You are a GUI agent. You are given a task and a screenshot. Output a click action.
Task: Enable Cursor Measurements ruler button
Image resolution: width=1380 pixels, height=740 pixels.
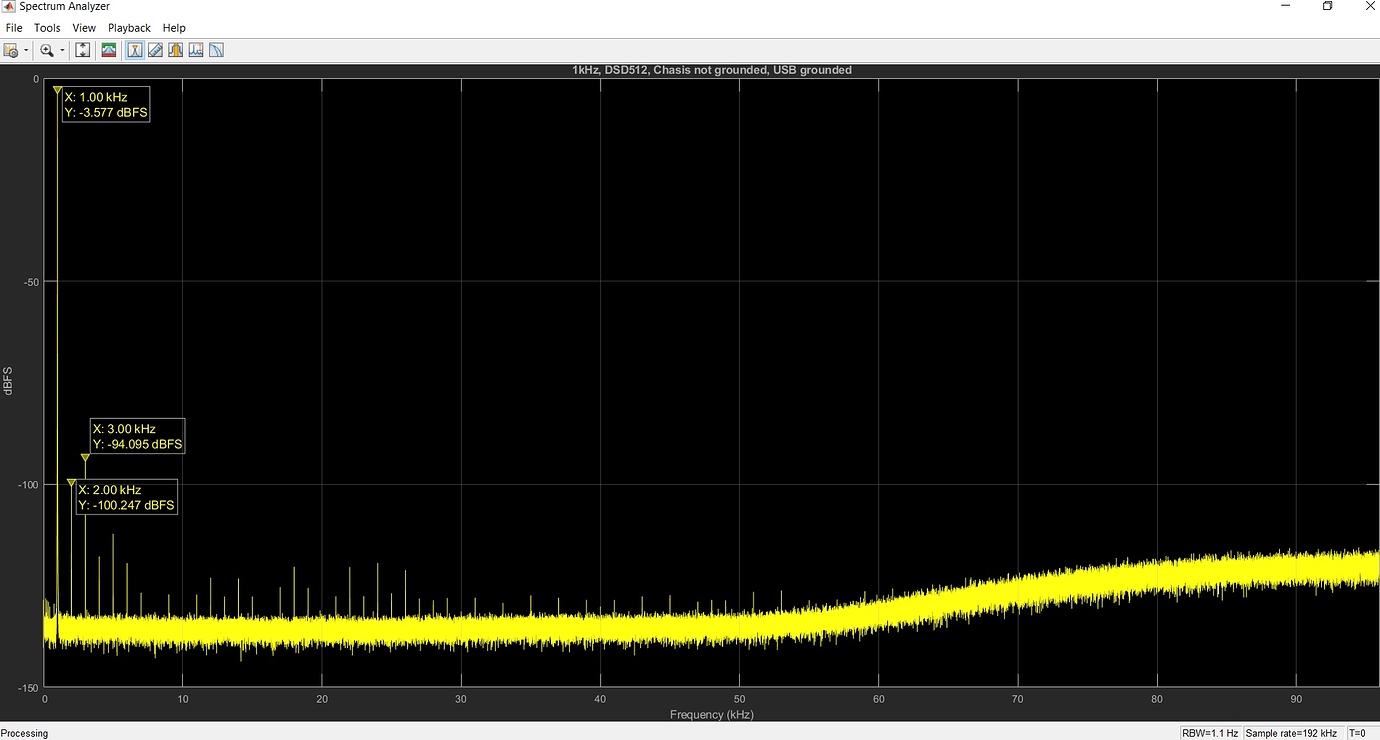155,50
